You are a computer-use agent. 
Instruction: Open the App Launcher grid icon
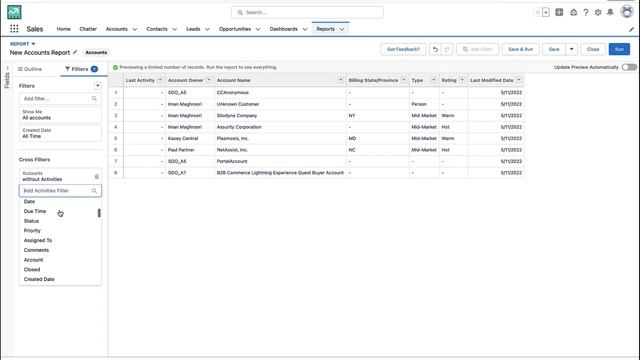[14, 29]
